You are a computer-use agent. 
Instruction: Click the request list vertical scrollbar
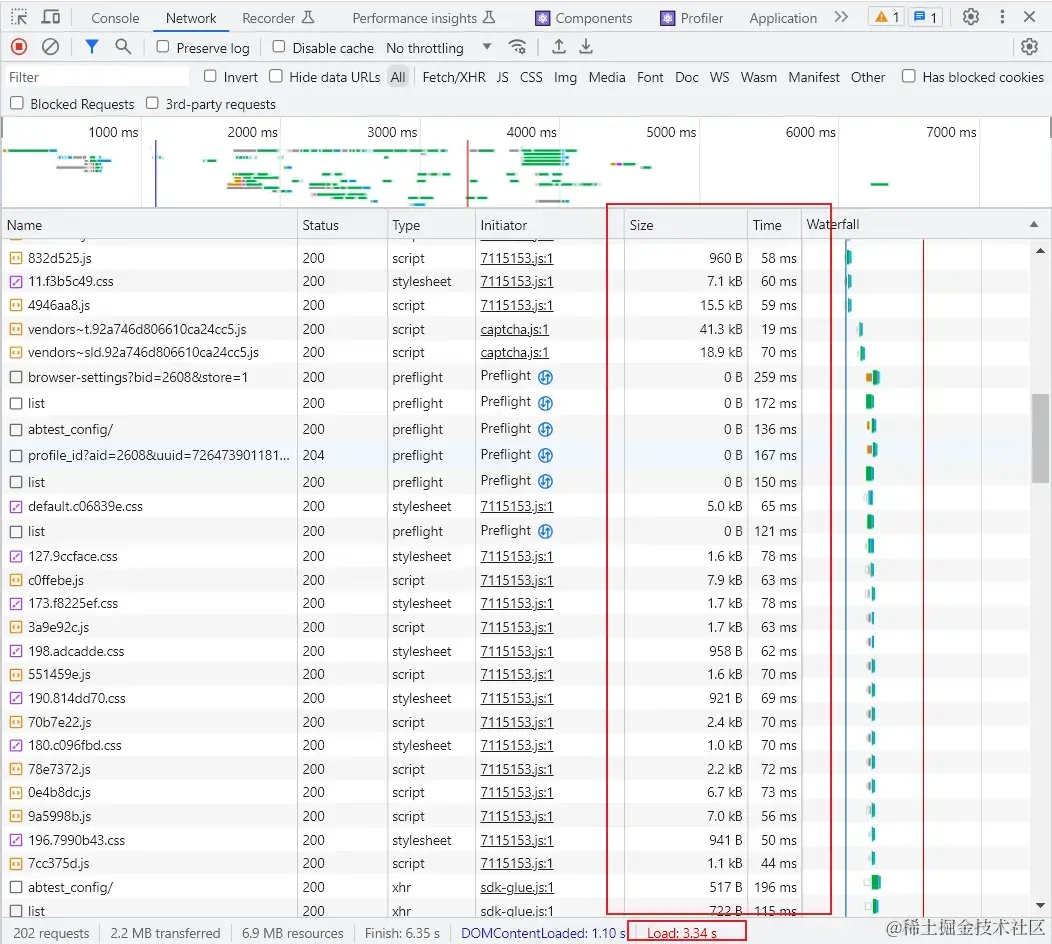click(1040, 438)
